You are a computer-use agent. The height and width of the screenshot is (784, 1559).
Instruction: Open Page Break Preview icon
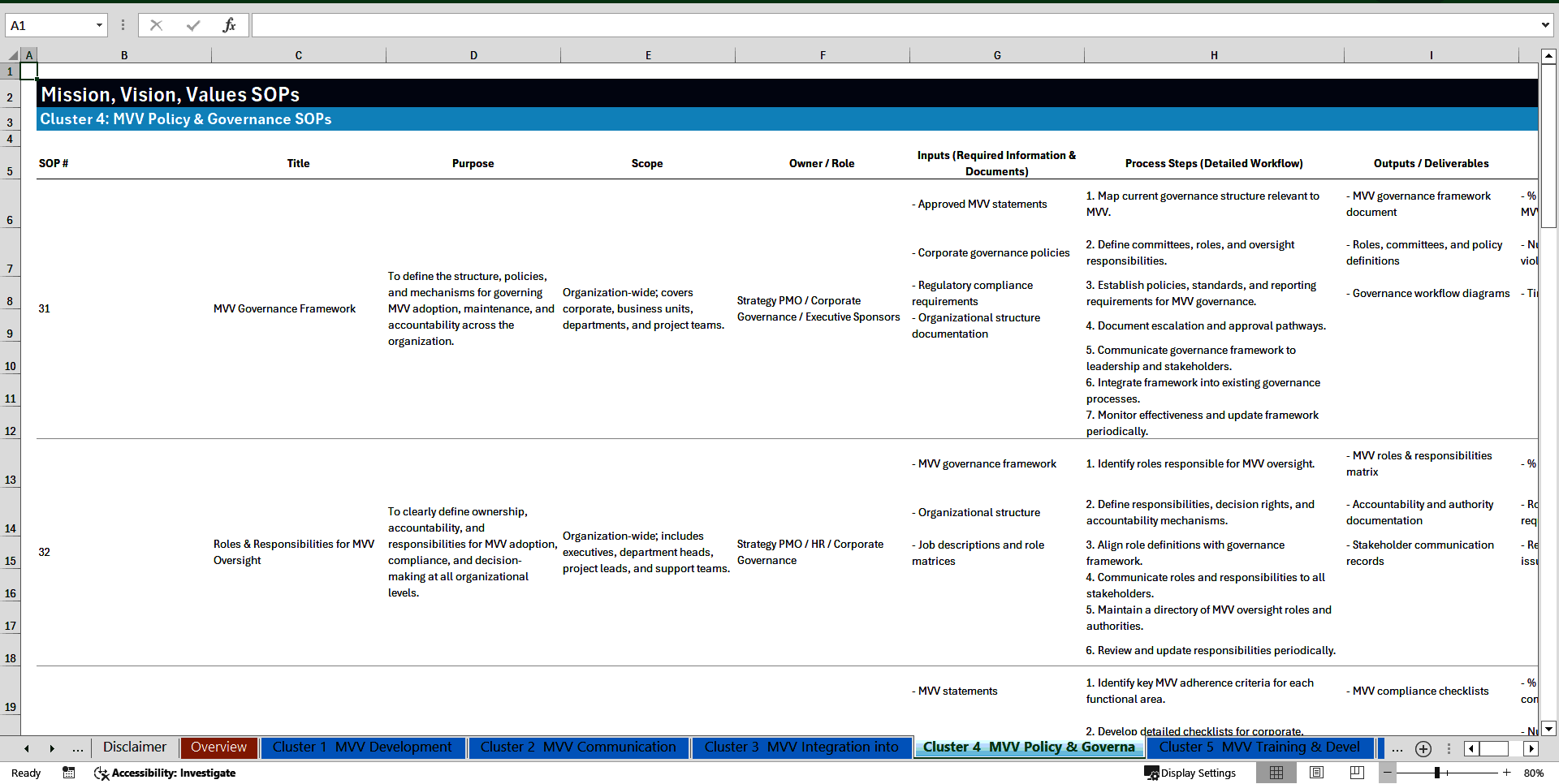click(x=1356, y=773)
